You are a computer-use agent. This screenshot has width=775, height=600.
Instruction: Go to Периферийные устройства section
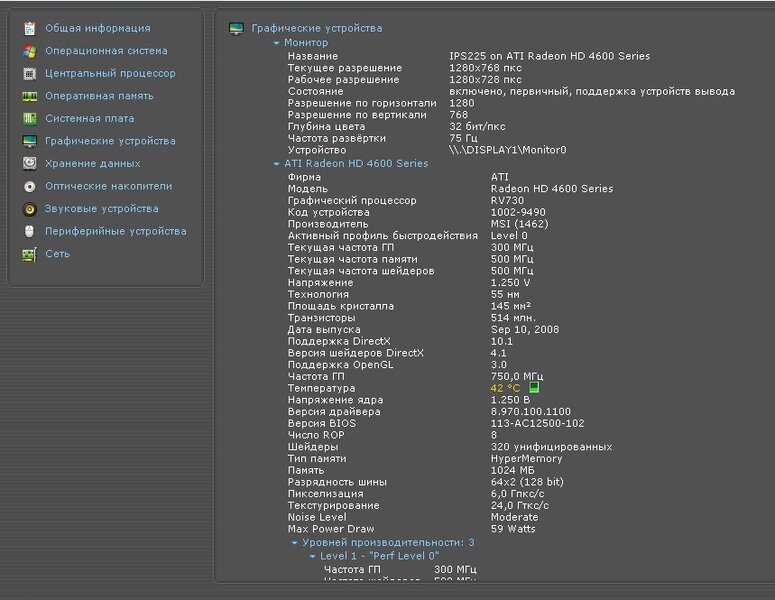click(x=116, y=231)
